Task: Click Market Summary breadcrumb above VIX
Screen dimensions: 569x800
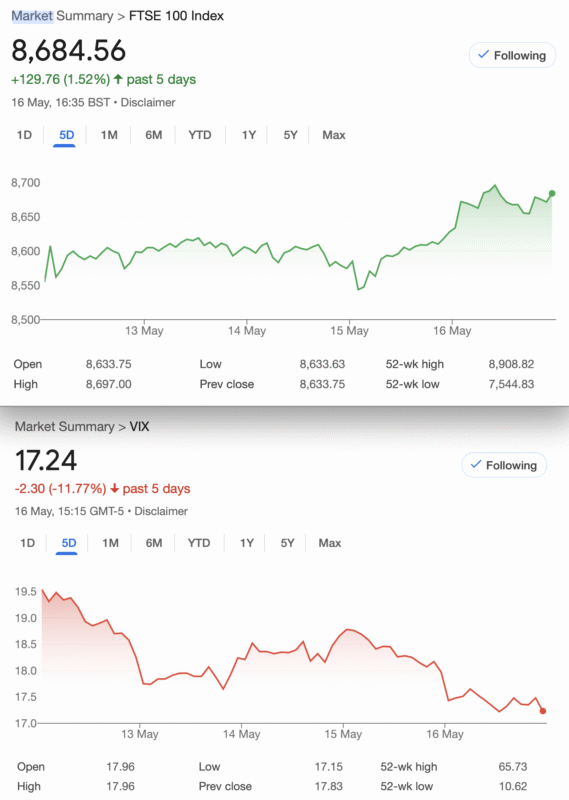Action: pyautogui.click(x=64, y=427)
